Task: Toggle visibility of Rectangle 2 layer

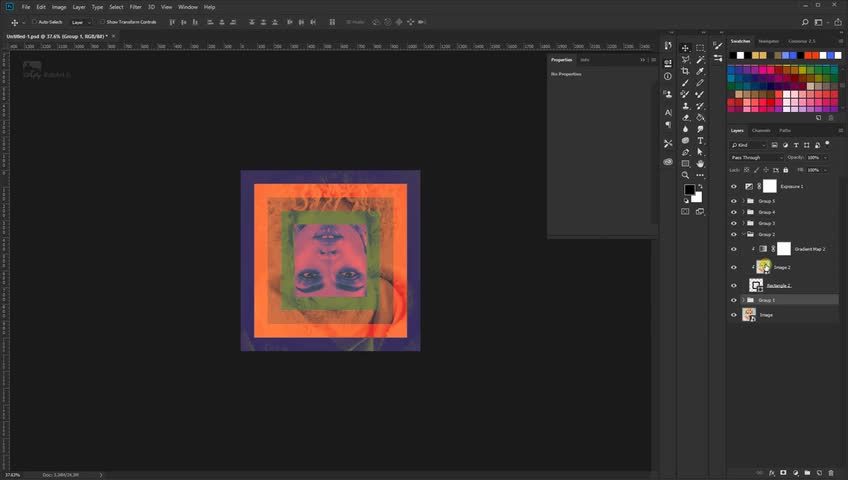Action: 734,285
